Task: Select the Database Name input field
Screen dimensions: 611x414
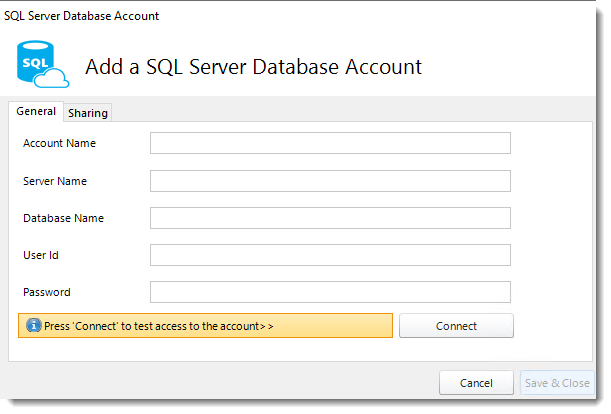Action: coord(330,218)
